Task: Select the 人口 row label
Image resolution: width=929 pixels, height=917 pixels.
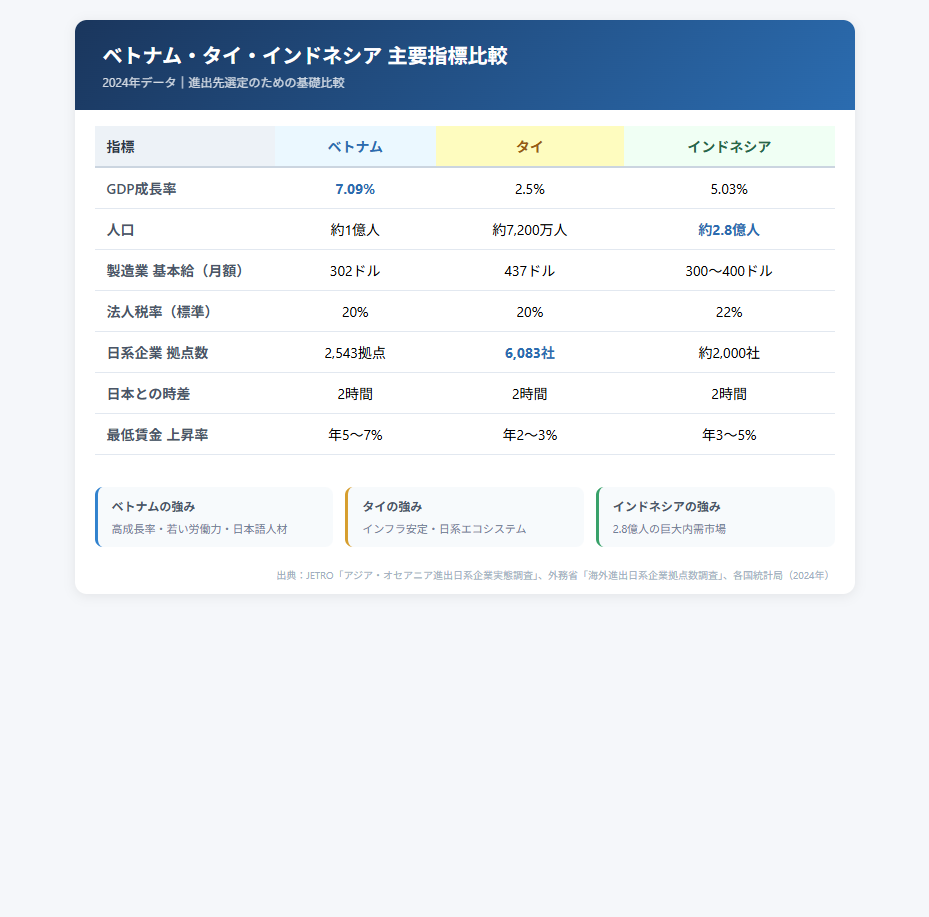Action: click(121, 230)
